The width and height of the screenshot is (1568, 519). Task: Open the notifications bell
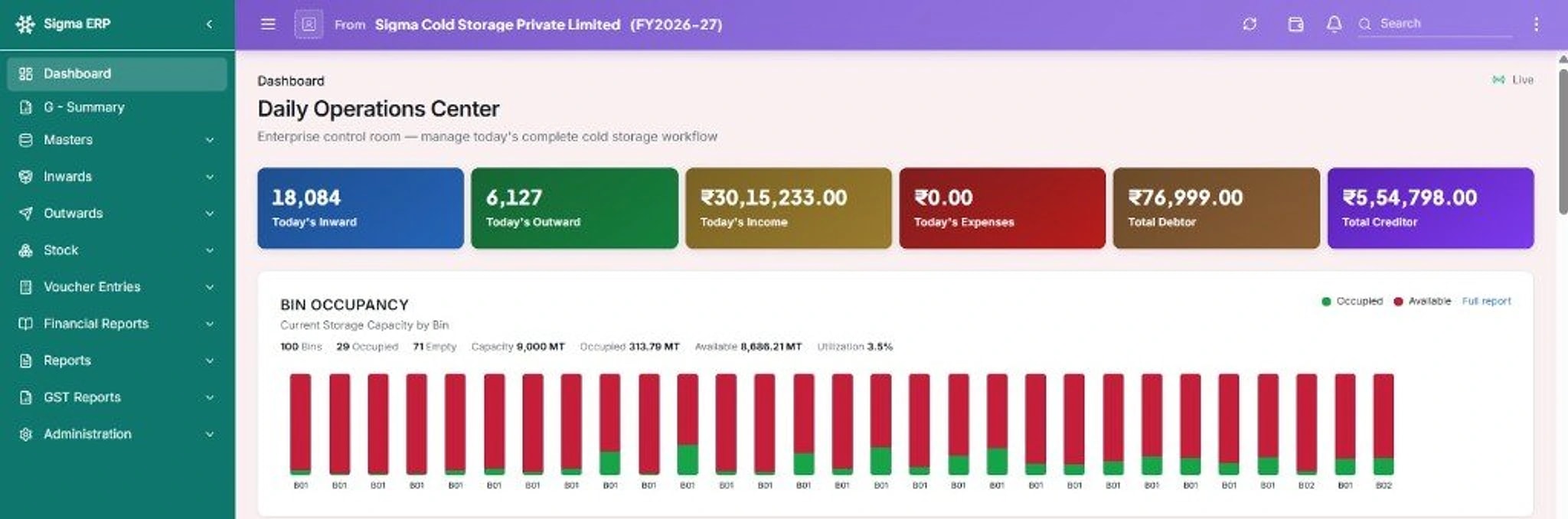pos(1334,24)
